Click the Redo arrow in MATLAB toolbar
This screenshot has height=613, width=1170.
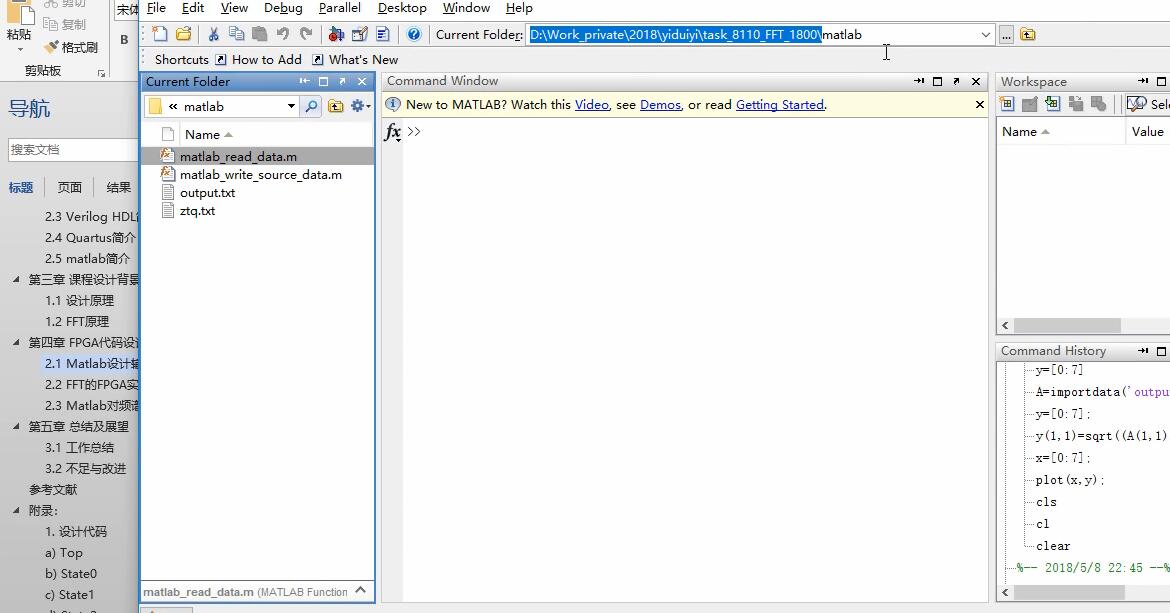(x=306, y=34)
